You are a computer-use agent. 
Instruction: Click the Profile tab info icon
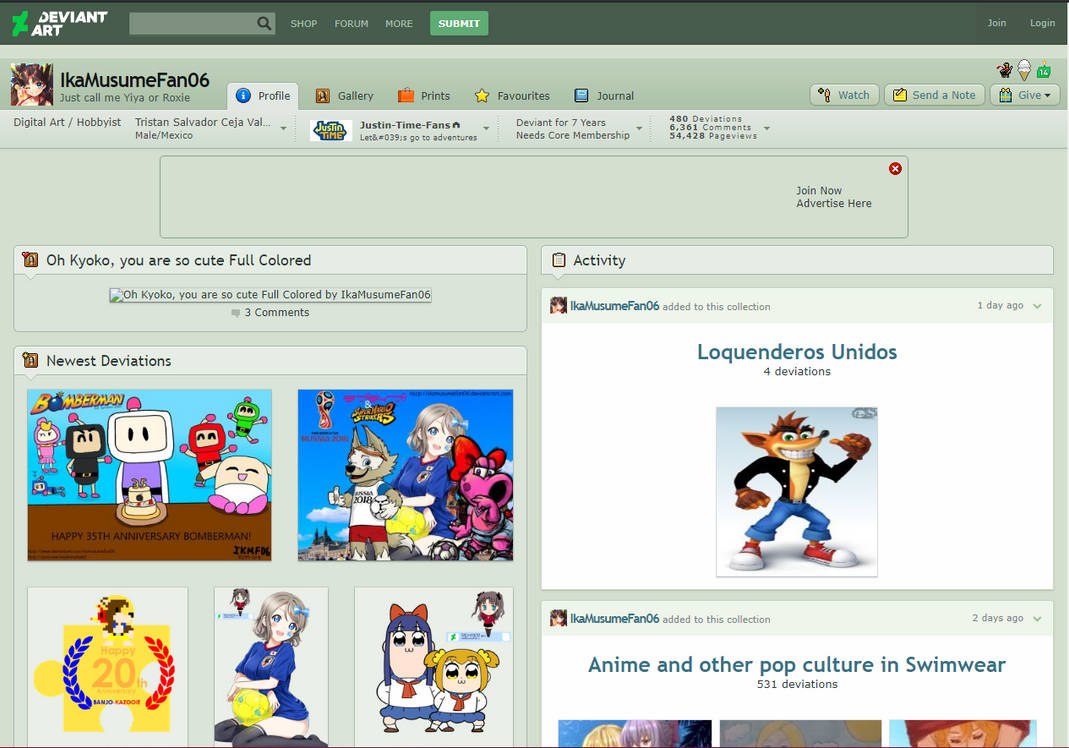click(x=243, y=95)
